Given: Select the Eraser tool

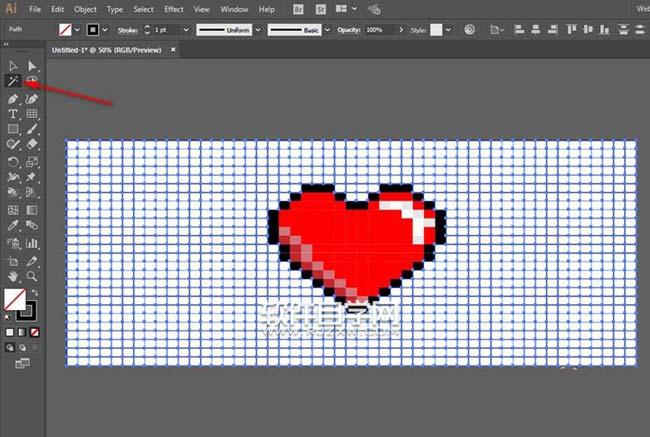Looking at the screenshot, I should pyautogui.click(x=32, y=144).
